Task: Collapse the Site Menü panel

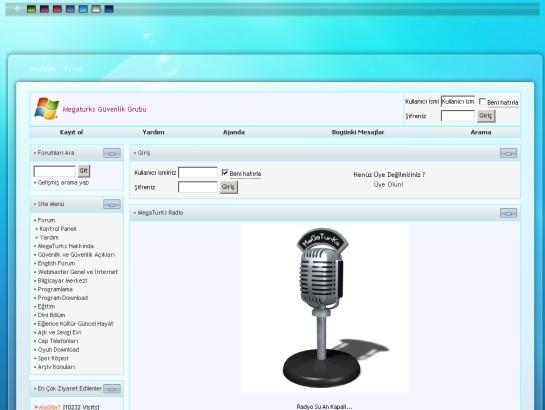Action: point(112,204)
